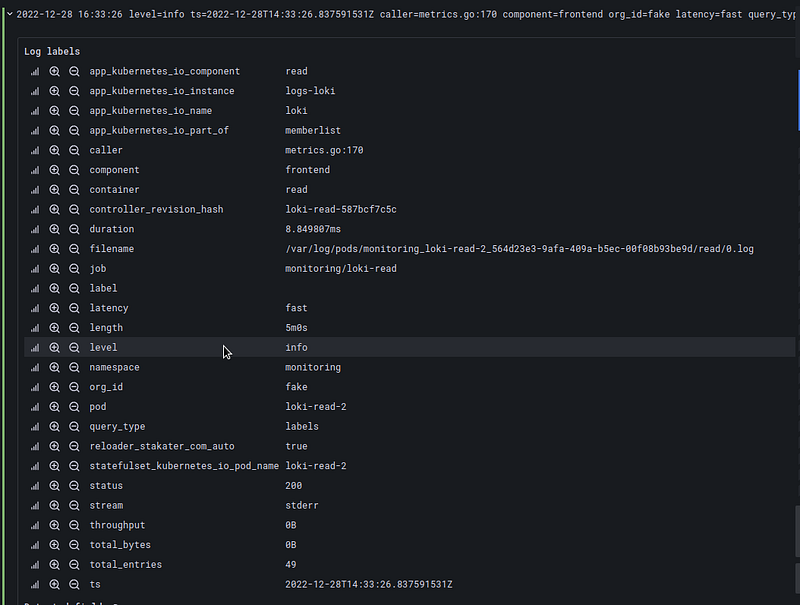Filter out stream stderr value
Screen dimensions: 800x605
[x=74, y=506]
